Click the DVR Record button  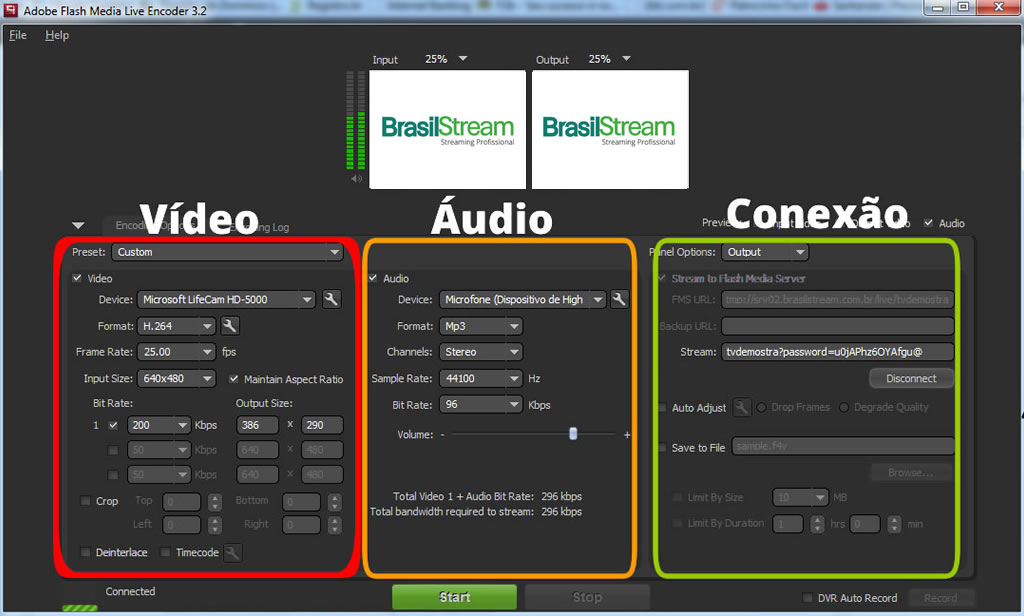coord(940,598)
